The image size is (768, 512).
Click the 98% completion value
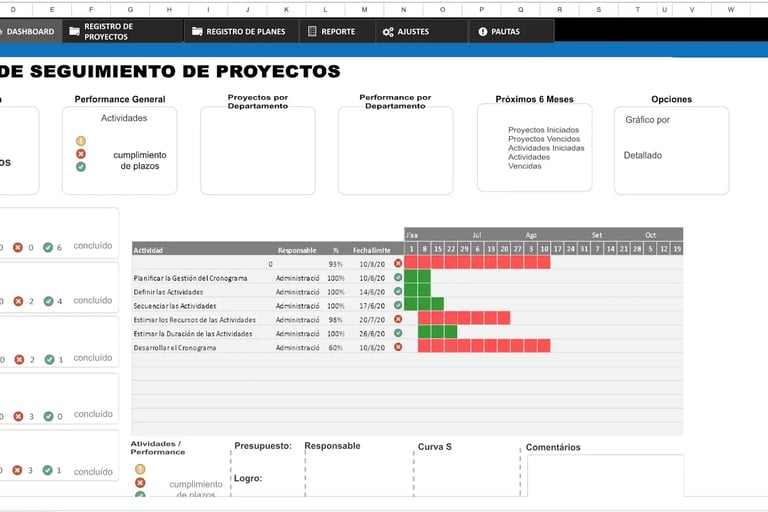[x=336, y=319]
